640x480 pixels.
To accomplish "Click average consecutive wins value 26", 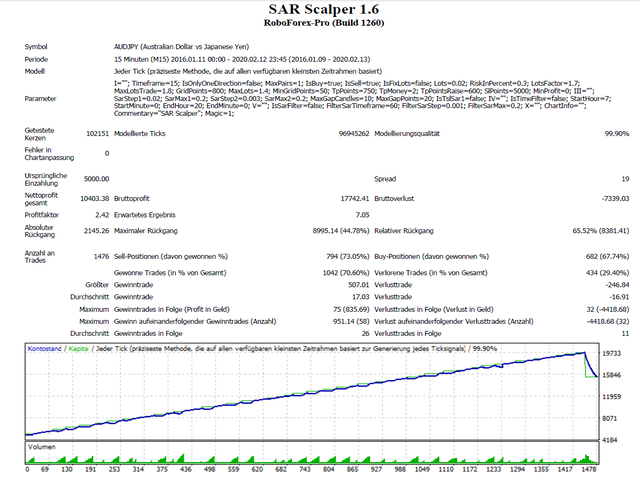I will (365, 333).
